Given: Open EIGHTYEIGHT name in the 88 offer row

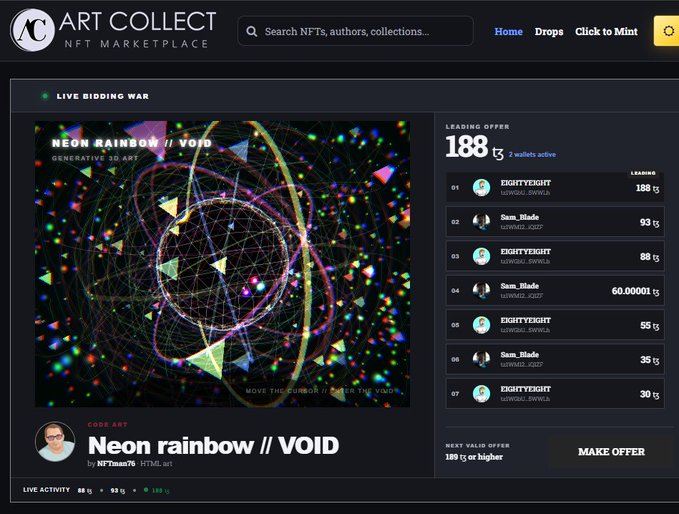Looking at the screenshot, I should (526, 252).
